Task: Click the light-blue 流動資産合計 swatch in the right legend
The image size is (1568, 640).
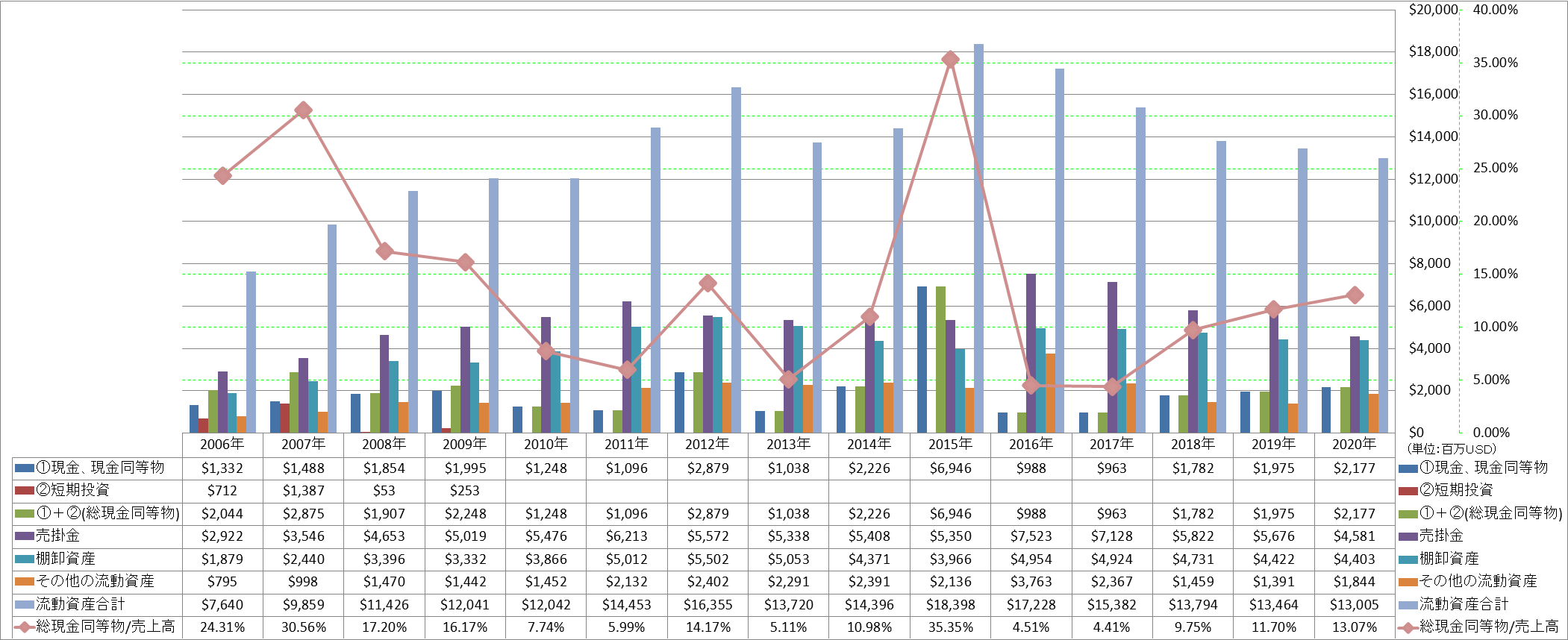Action: coord(1408,605)
